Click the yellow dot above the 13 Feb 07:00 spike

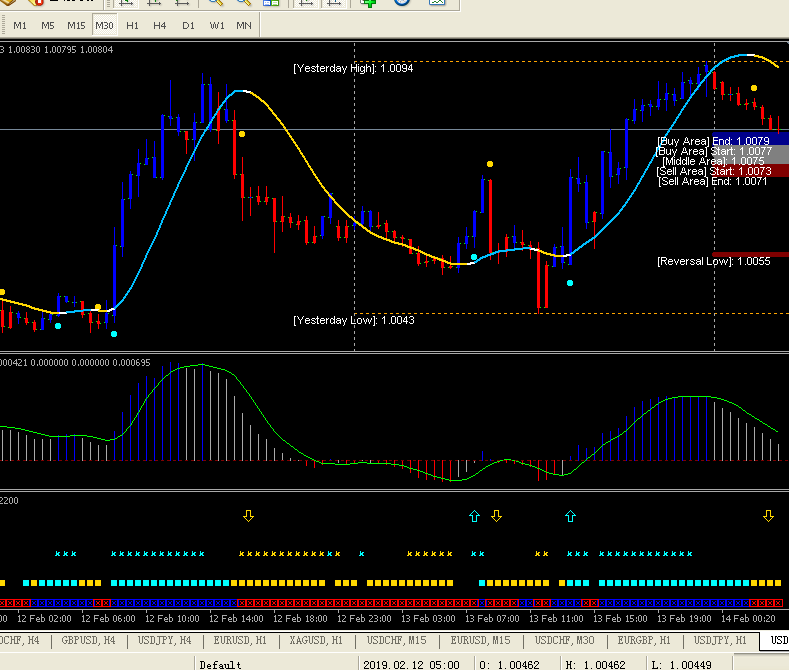click(x=490, y=164)
